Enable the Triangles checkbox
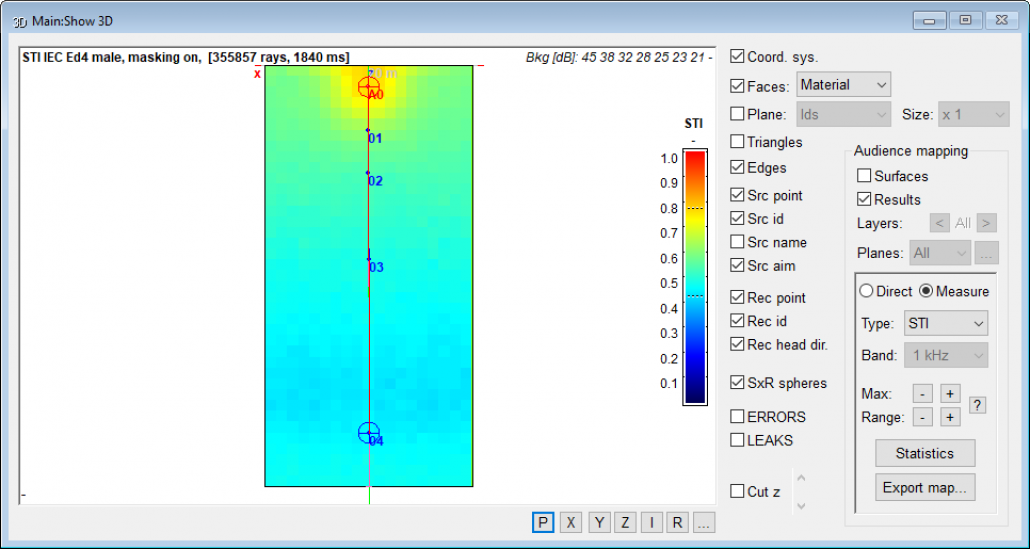1030x549 pixels. pos(737,142)
